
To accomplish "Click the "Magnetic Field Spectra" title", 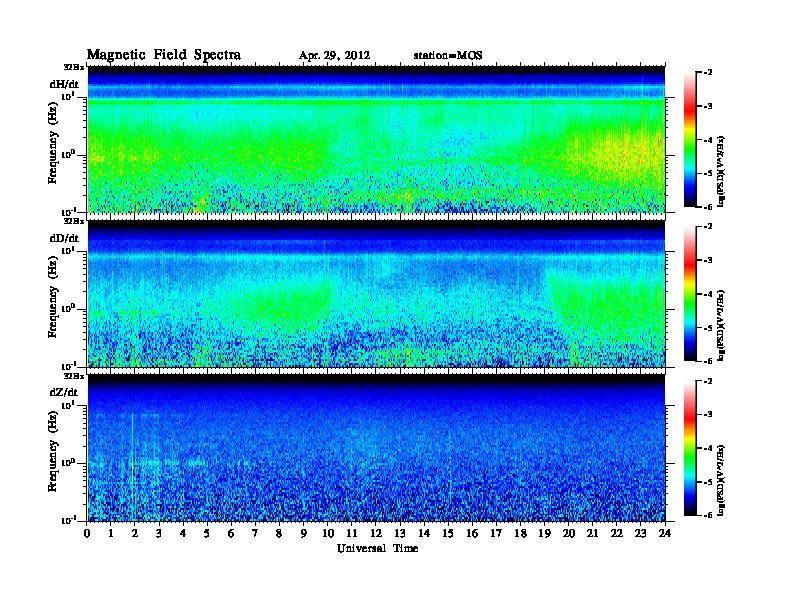I will click(164, 55).
